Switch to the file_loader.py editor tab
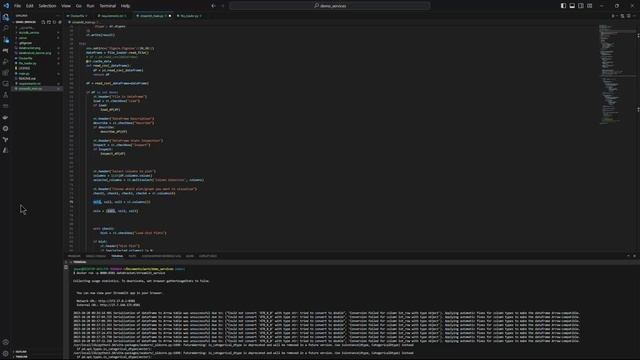The width and height of the screenshot is (640, 360). pyautogui.click(x=189, y=16)
